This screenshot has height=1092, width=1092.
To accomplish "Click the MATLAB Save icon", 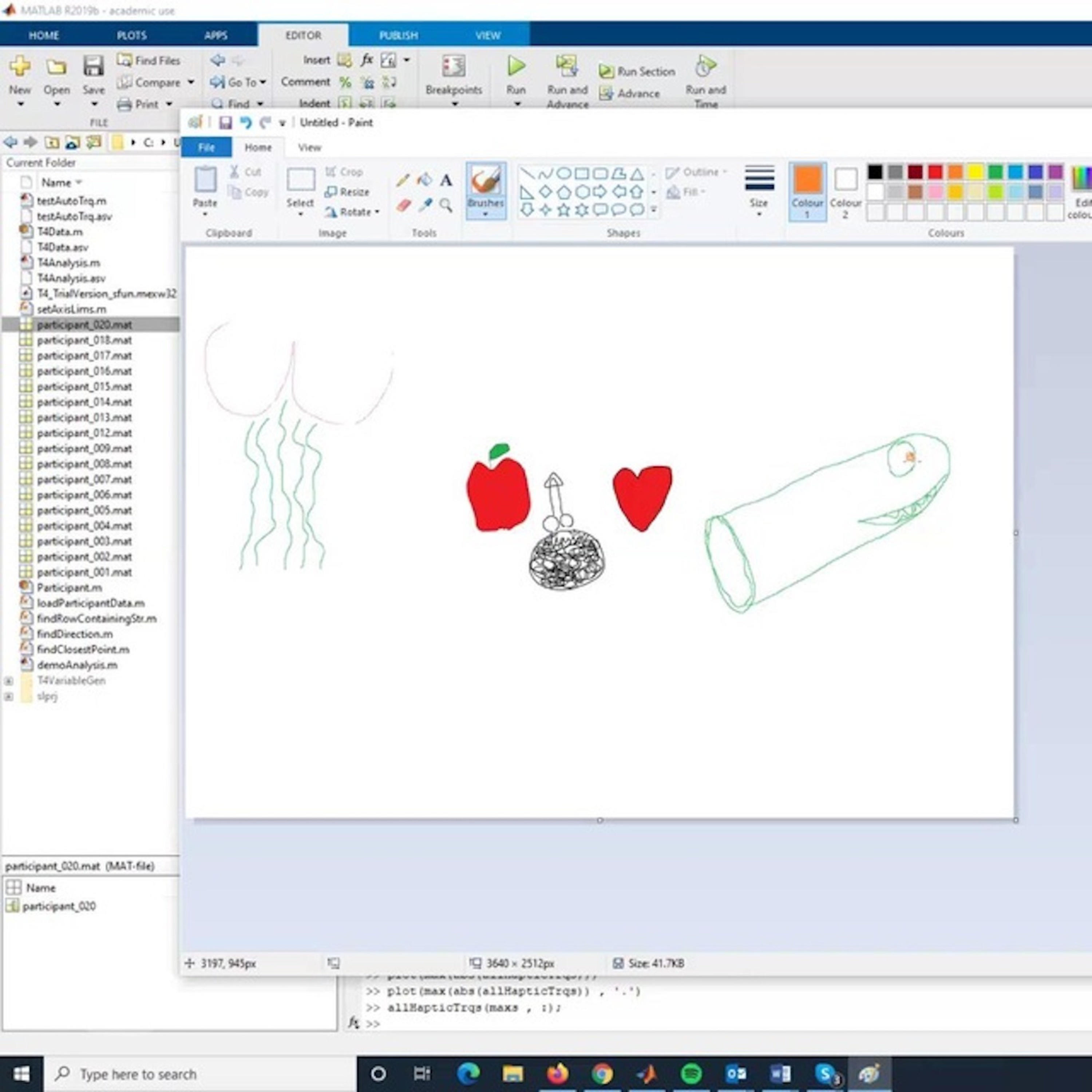I will (x=94, y=67).
